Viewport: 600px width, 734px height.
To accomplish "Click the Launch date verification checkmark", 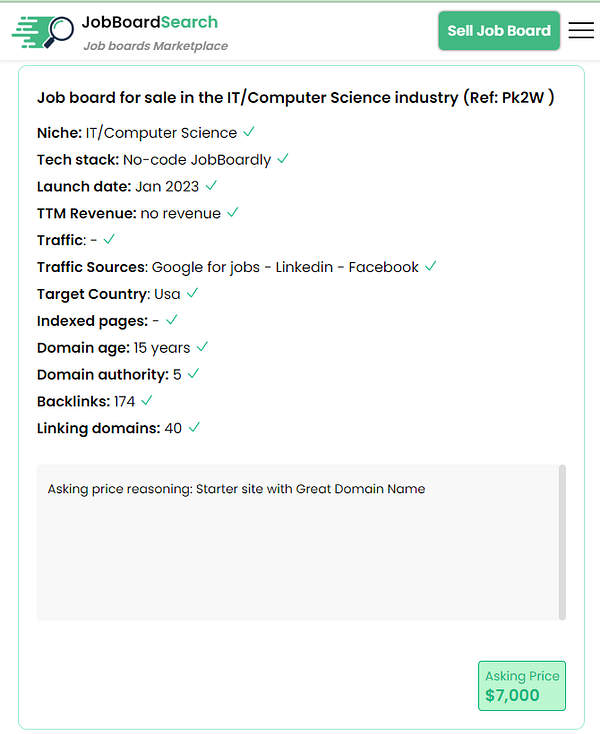I will [x=211, y=186].
